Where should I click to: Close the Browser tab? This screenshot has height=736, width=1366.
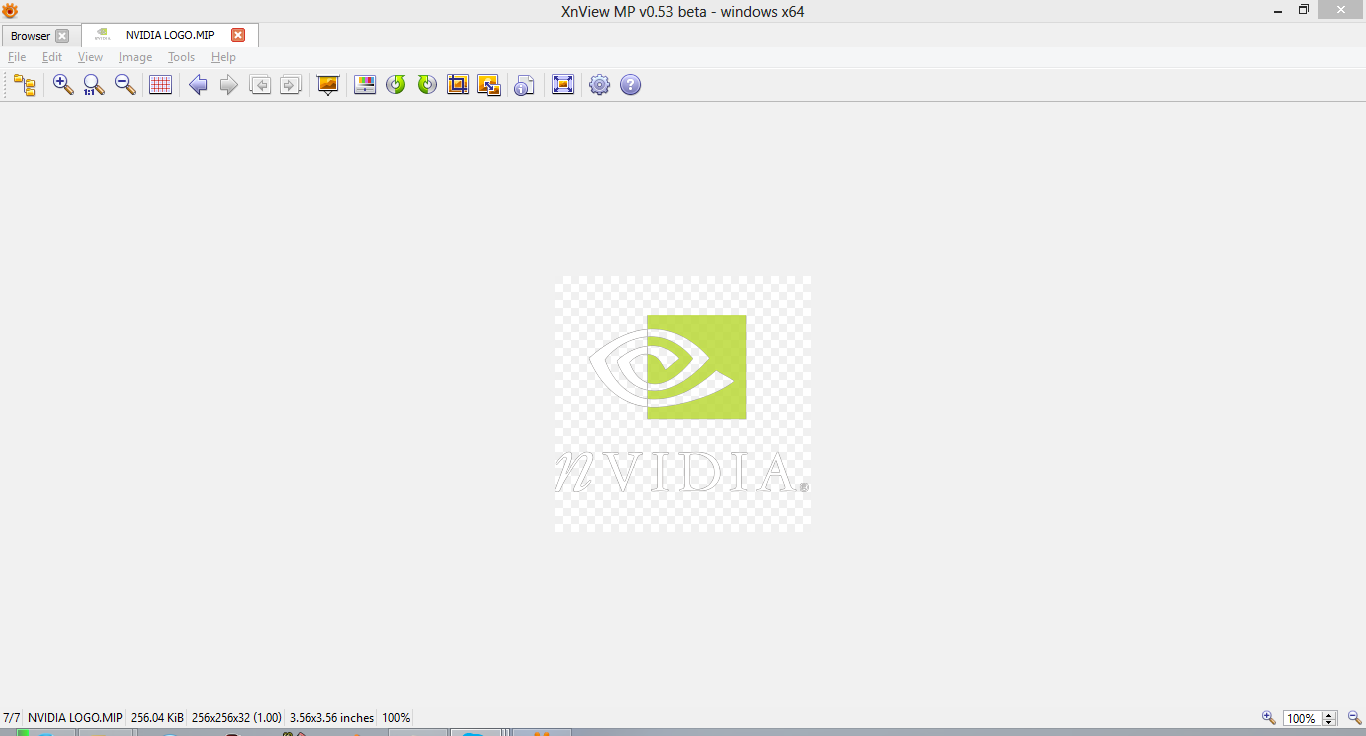pyautogui.click(x=62, y=36)
